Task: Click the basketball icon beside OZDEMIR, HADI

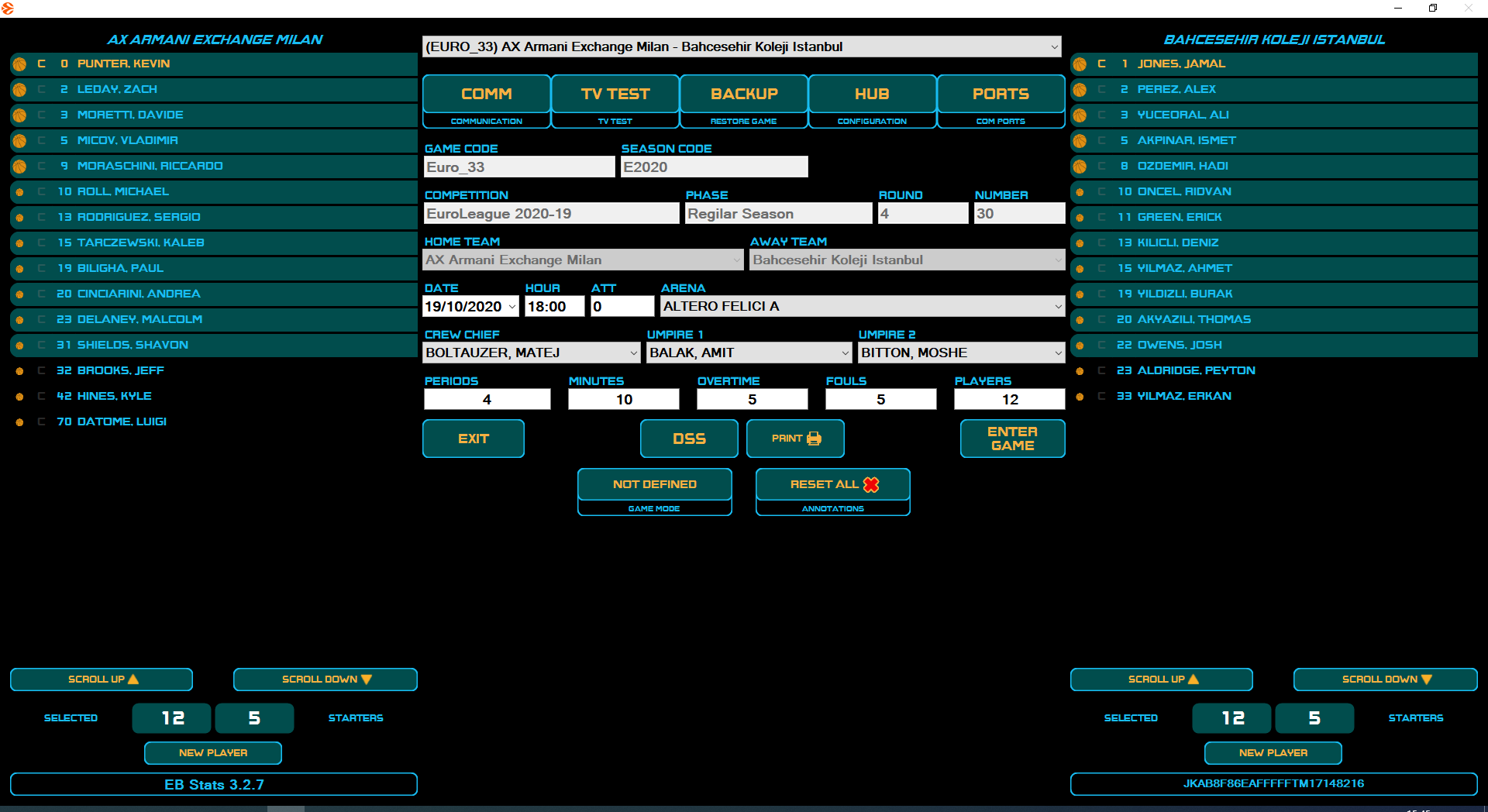Action: coord(1080,167)
